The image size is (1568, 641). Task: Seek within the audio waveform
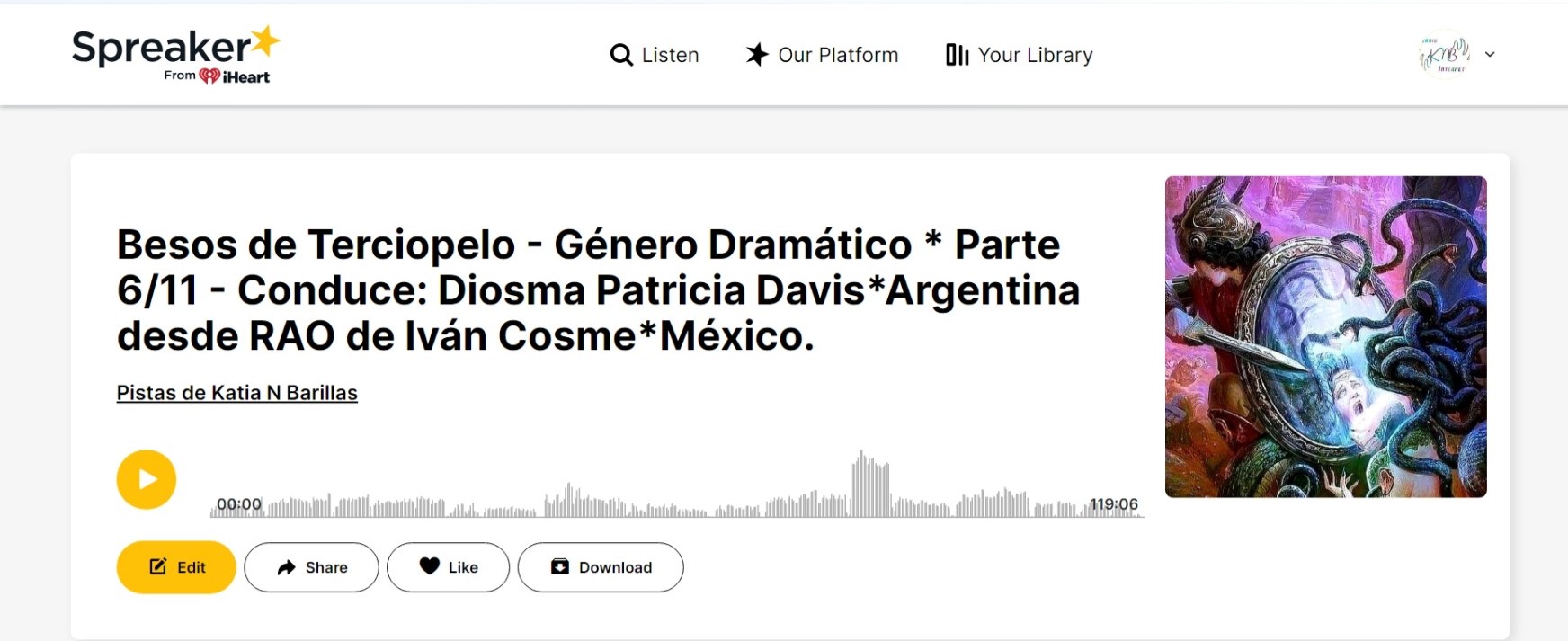pos(677,484)
